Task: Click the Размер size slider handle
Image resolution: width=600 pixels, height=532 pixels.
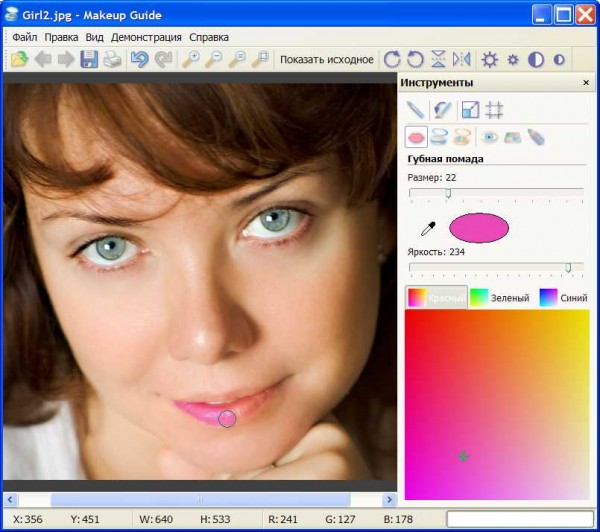Action: [x=448, y=192]
